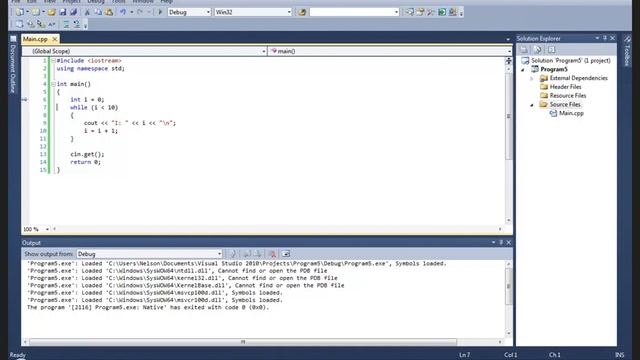Viewport: 640px width, 360px height.
Task: Click the Copy toolbar icon
Action: click(x=98, y=12)
